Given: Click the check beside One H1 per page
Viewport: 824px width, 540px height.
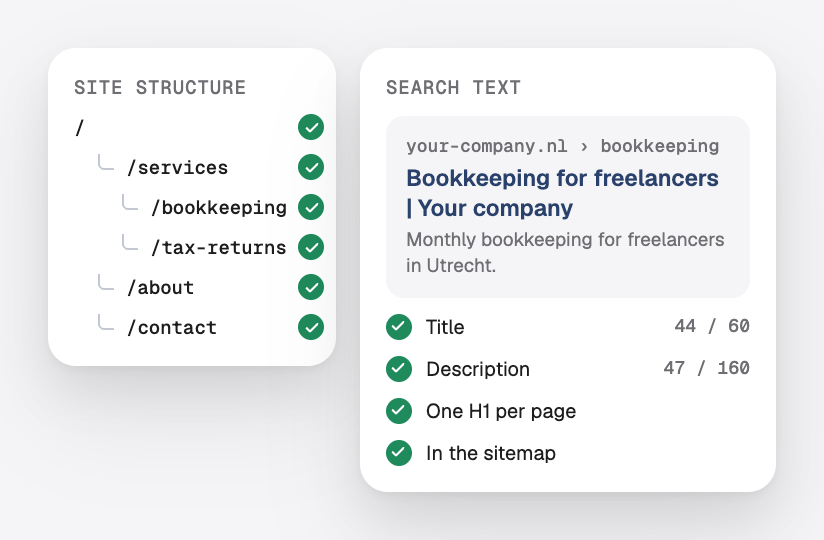Looking at the screenshot, I should [399, 411].
